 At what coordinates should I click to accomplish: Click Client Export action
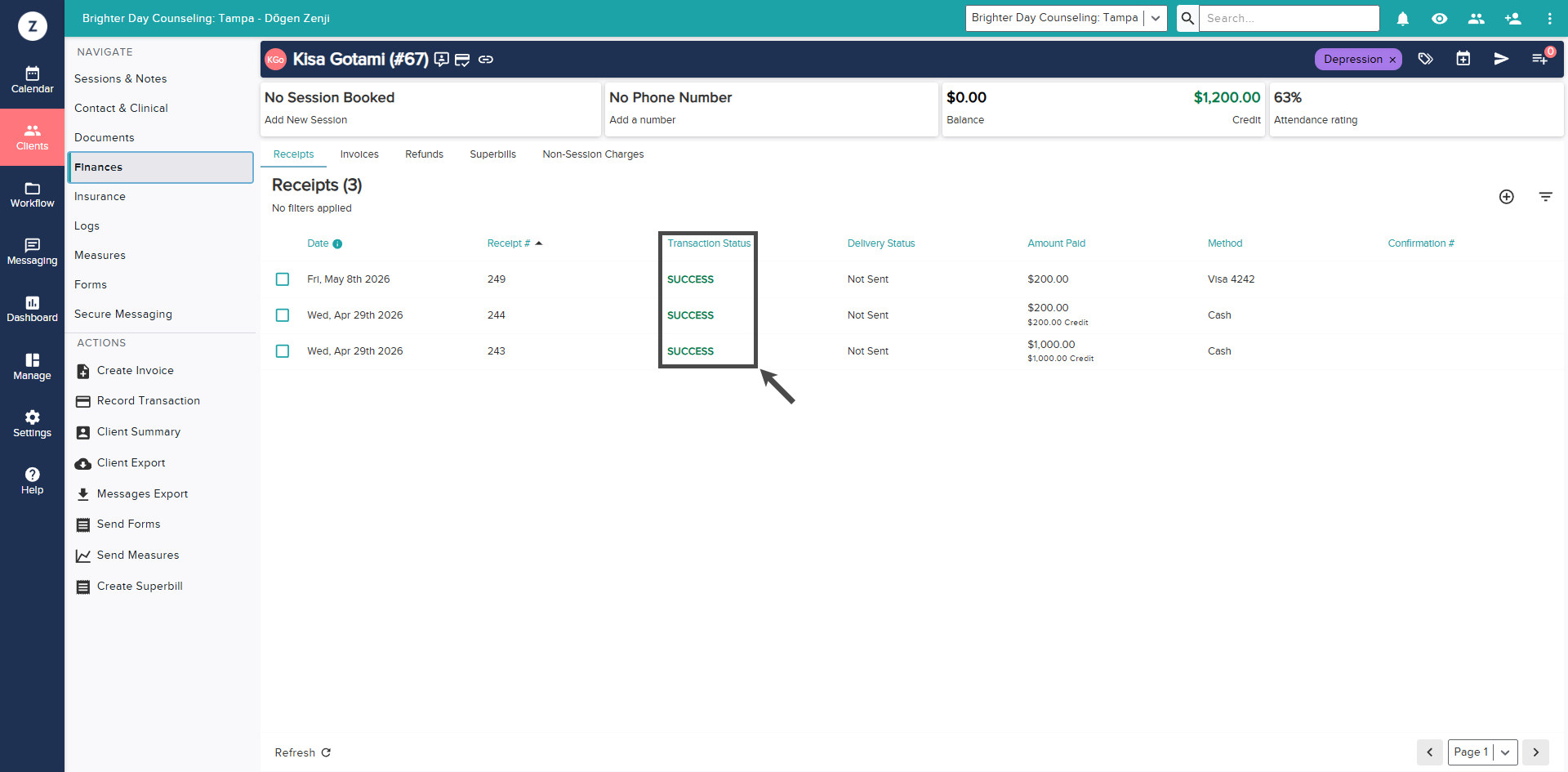tap(120, 463)
